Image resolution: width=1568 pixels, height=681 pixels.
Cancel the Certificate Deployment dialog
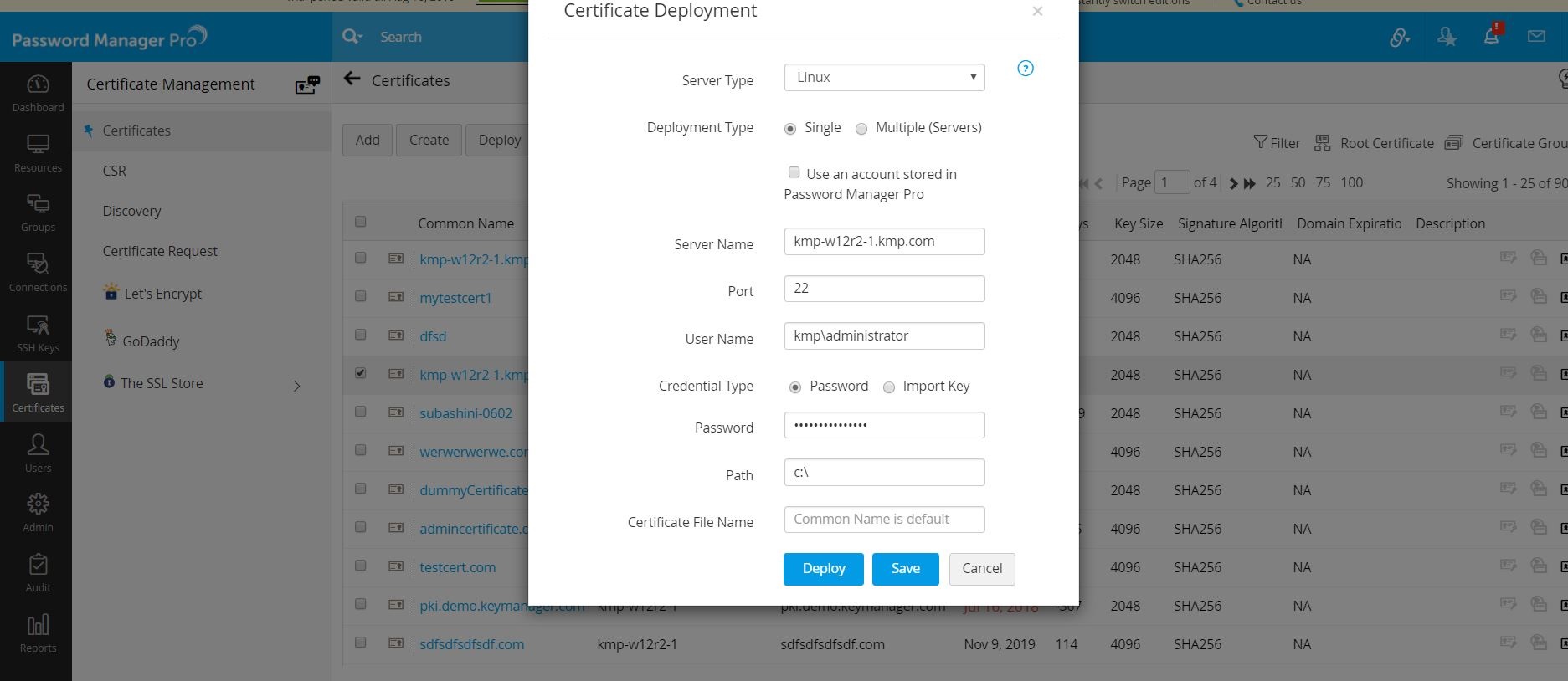981,569
